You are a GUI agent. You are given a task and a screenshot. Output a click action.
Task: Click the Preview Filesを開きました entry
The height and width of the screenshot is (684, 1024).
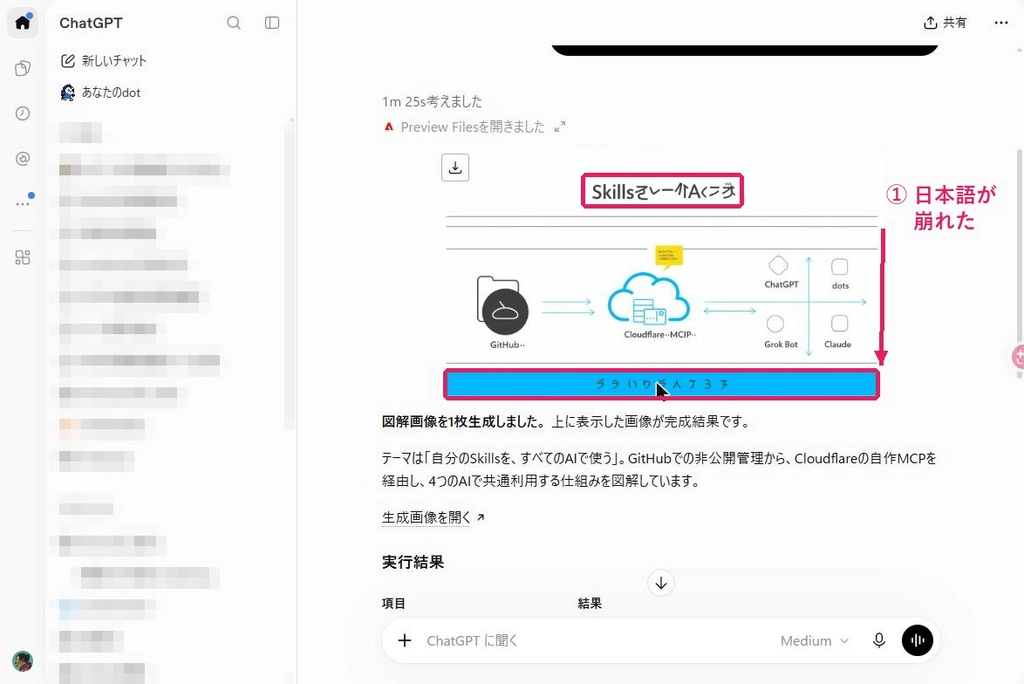[x=472, y=127]
